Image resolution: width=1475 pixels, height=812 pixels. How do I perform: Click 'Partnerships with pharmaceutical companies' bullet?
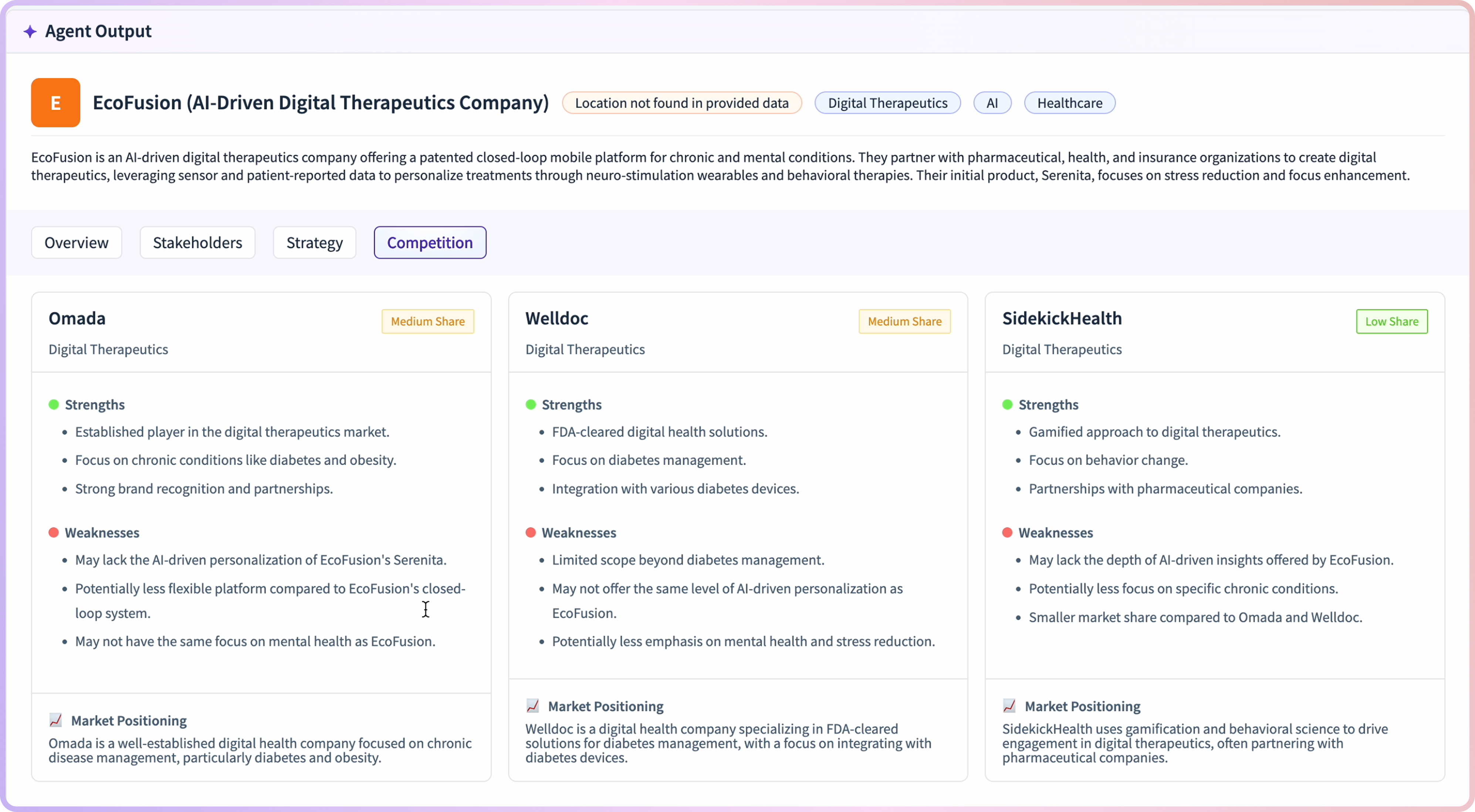(1165, 489)
